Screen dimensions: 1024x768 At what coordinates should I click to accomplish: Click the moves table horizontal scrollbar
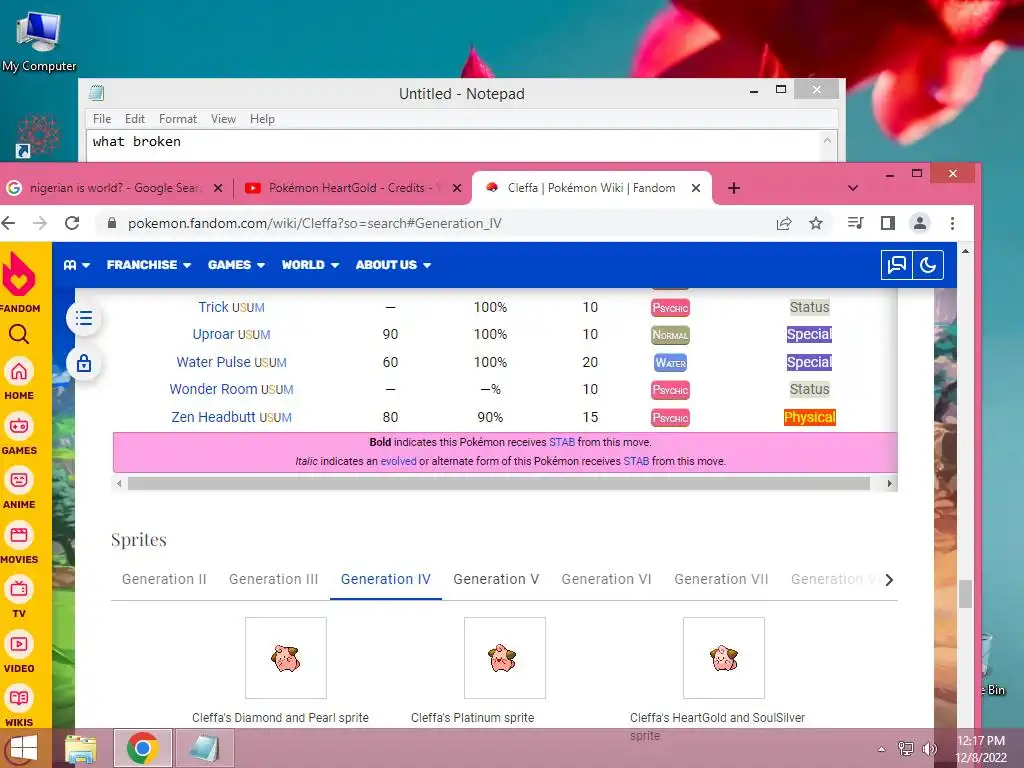[498, 483]
